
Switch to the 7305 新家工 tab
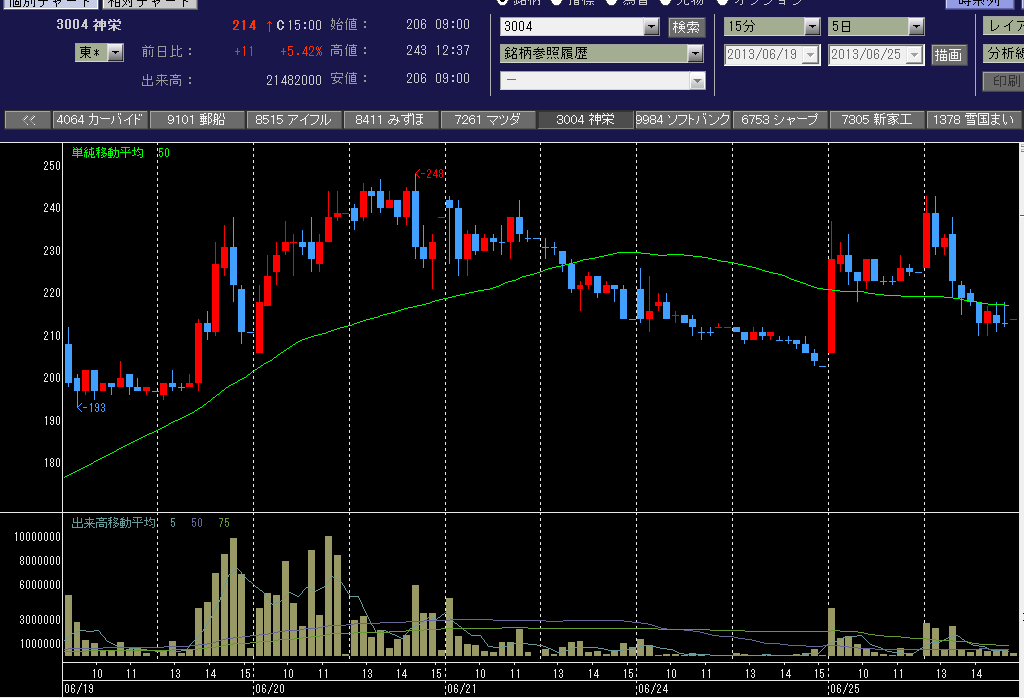point(876,120)
